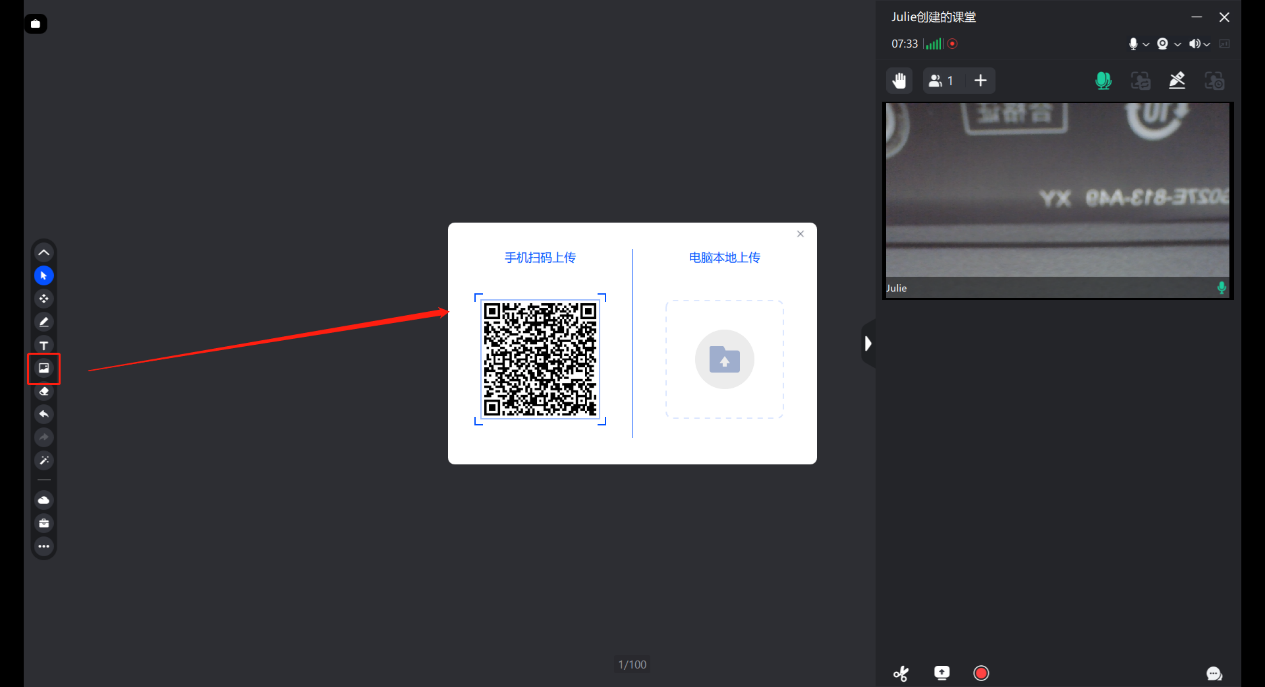Click the red record button at bottom
1265x687 pixels.
[981, 673]
